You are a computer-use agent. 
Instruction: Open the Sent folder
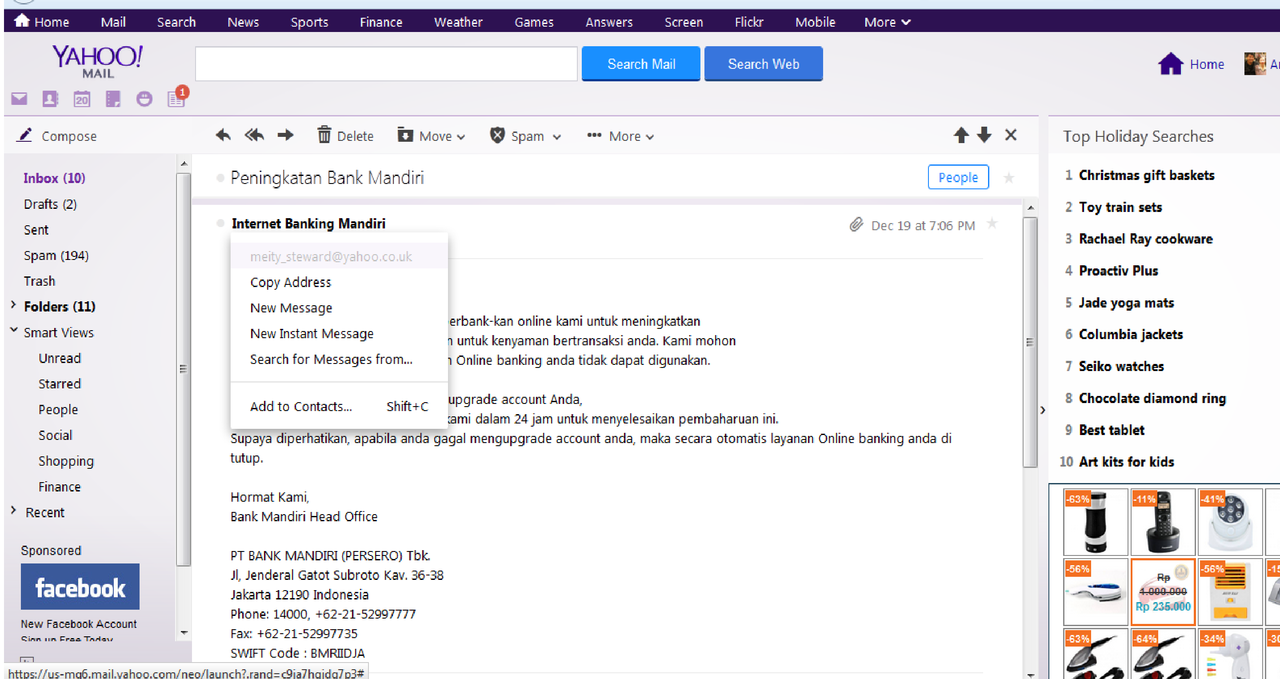pyautogui.click(x=36, y=230)
